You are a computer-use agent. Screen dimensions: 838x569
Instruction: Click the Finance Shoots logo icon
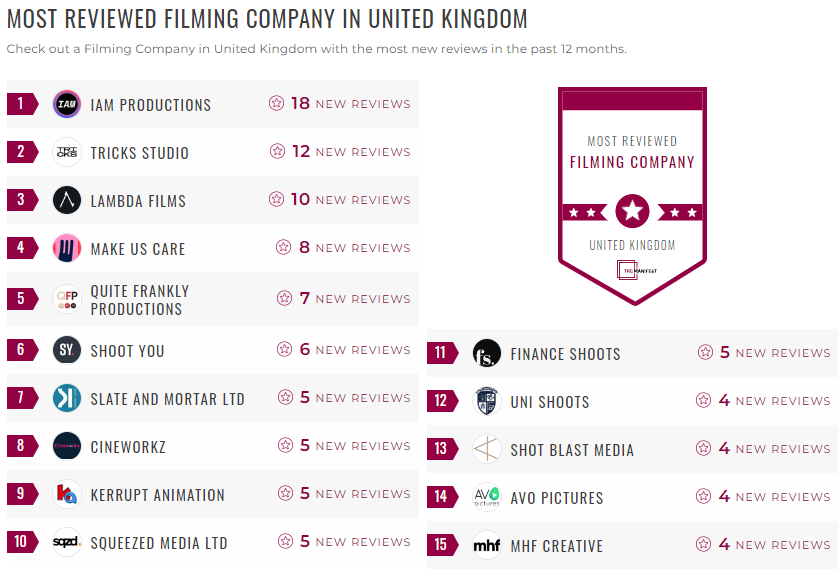(x=487, y=353)
